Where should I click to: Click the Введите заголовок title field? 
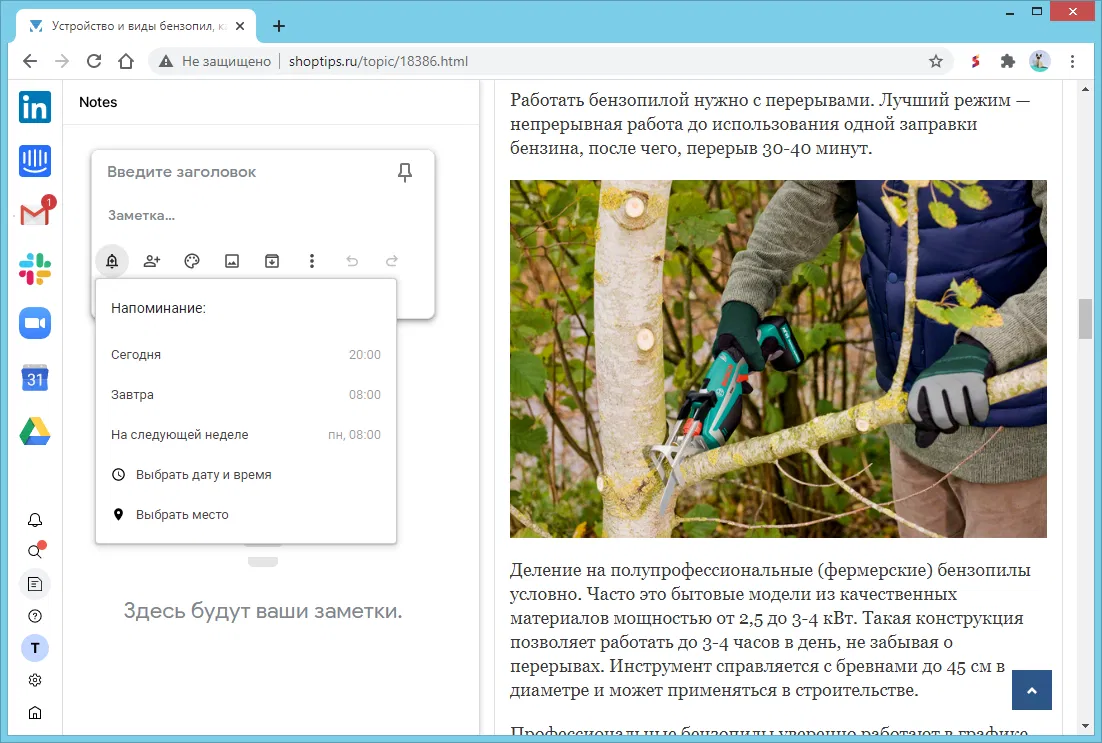click(x=246, y=172)
